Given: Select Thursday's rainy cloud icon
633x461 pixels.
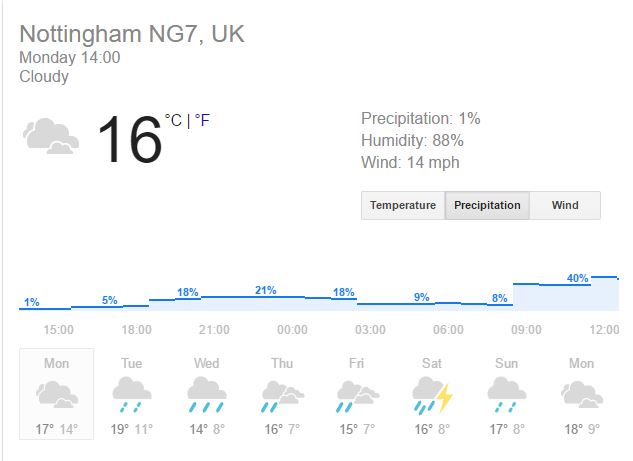Looking at the screenshot, I should point(282,395).
